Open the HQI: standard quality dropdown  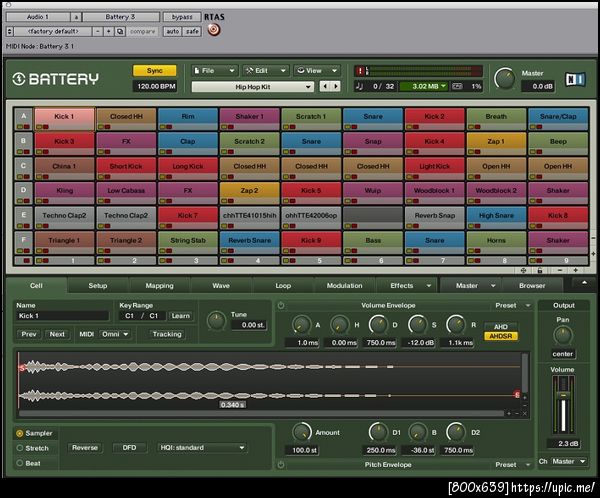[202, 447]
